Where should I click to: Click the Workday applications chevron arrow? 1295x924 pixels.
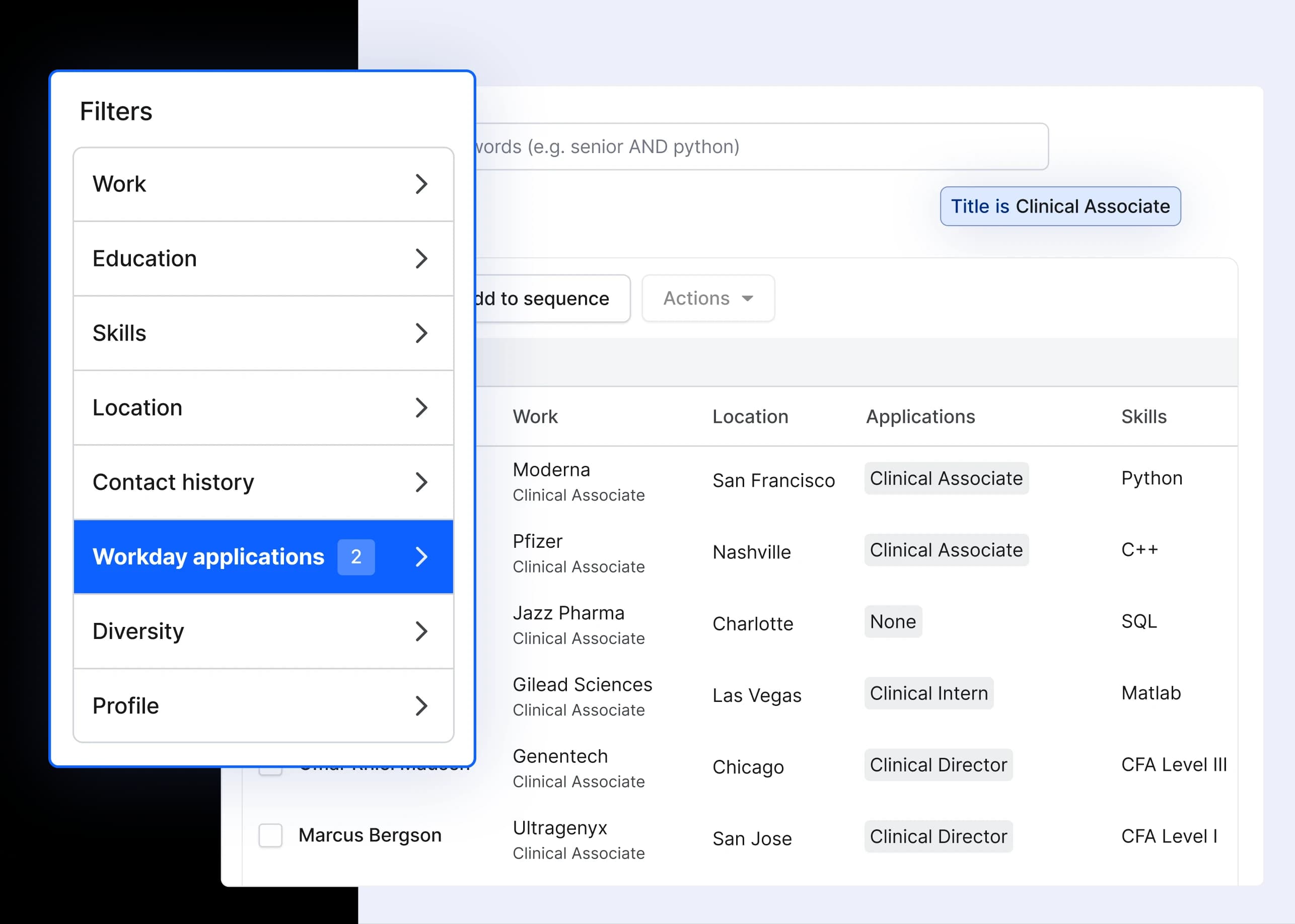click(421, 557)
